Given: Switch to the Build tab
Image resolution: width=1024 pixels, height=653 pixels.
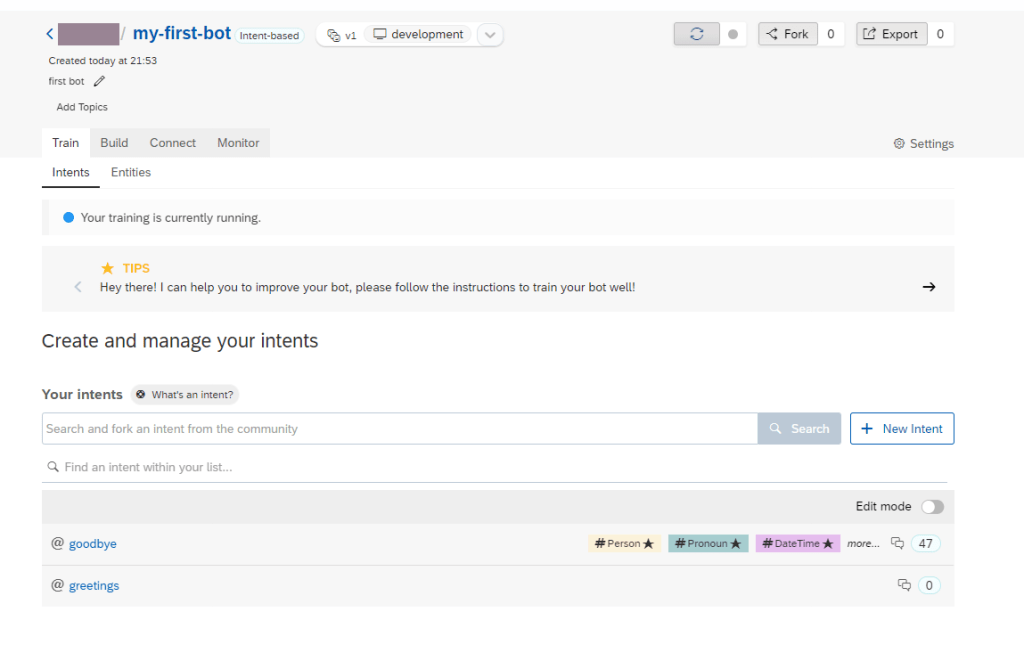Looking at the screenshot, I should [114, 143].
